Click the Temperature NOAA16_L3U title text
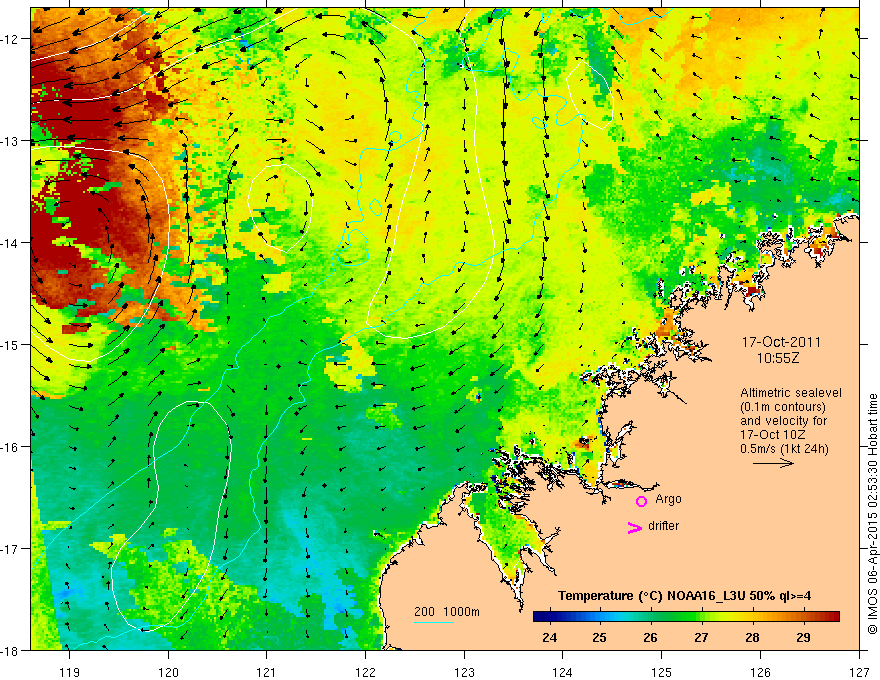This screenshot has width=880, height=680. pyautogui.click(x=684, y=595)
